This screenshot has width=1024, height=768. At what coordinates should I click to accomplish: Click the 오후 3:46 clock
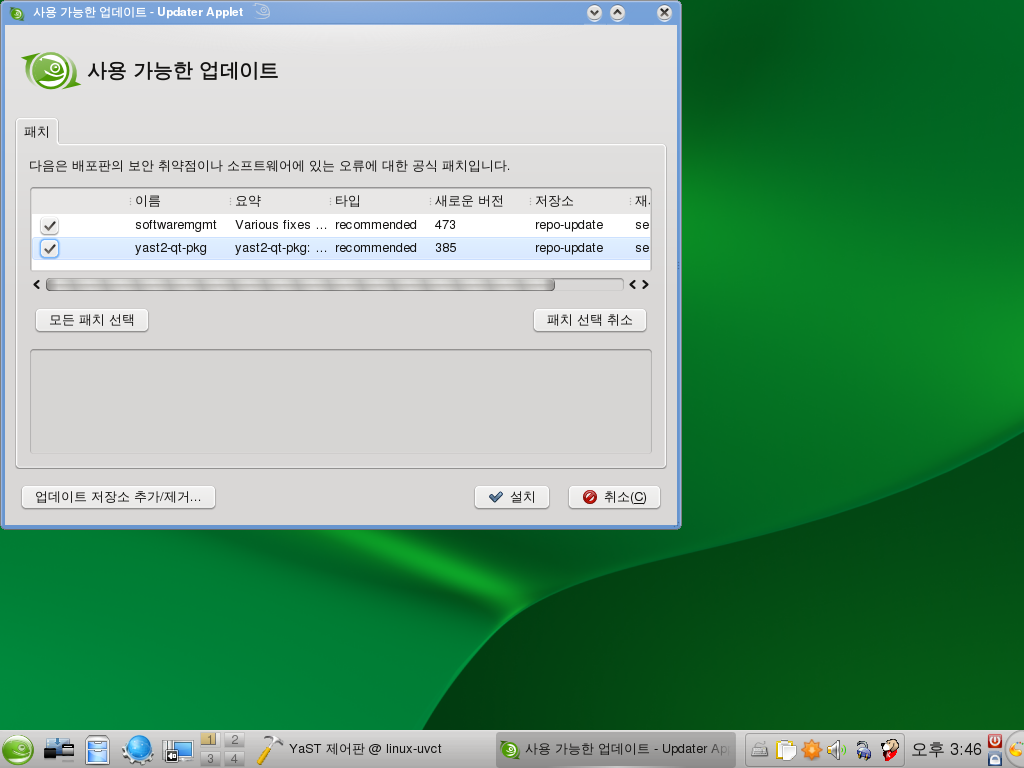click(x=946, y=750)
